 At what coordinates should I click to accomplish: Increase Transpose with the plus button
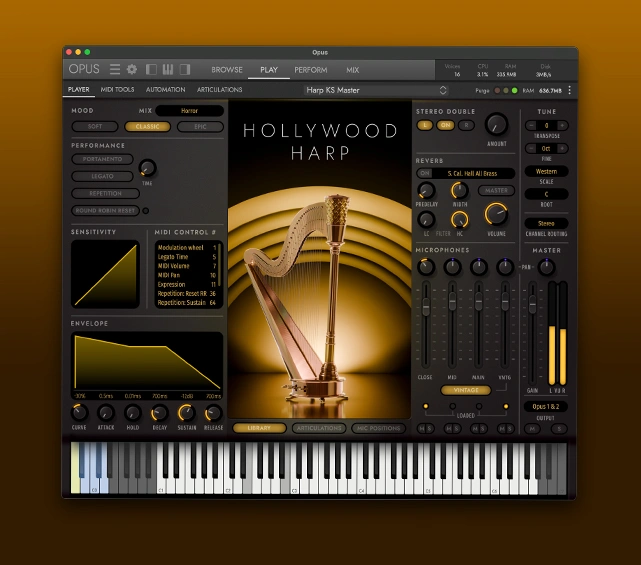pos(562,126)
